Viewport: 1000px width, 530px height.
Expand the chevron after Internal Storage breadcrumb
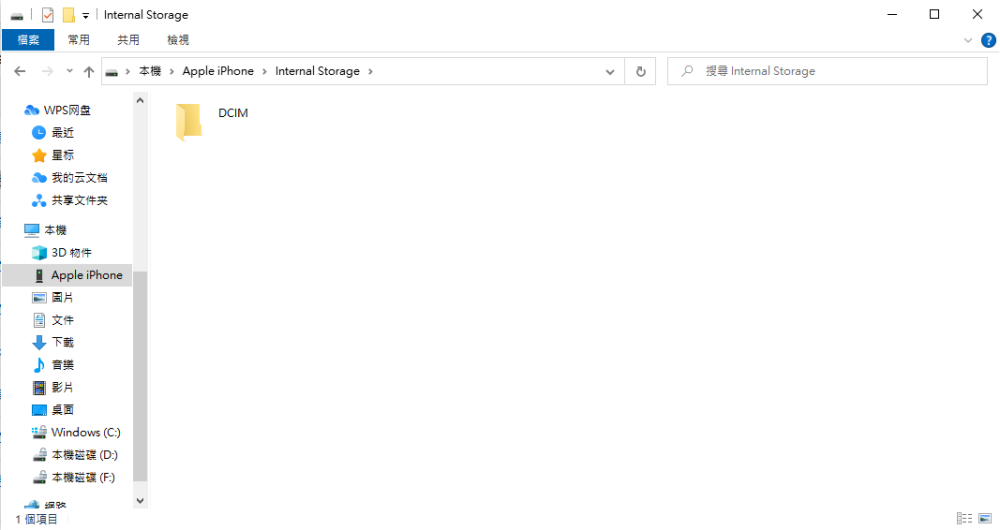(x=370, y=71)
